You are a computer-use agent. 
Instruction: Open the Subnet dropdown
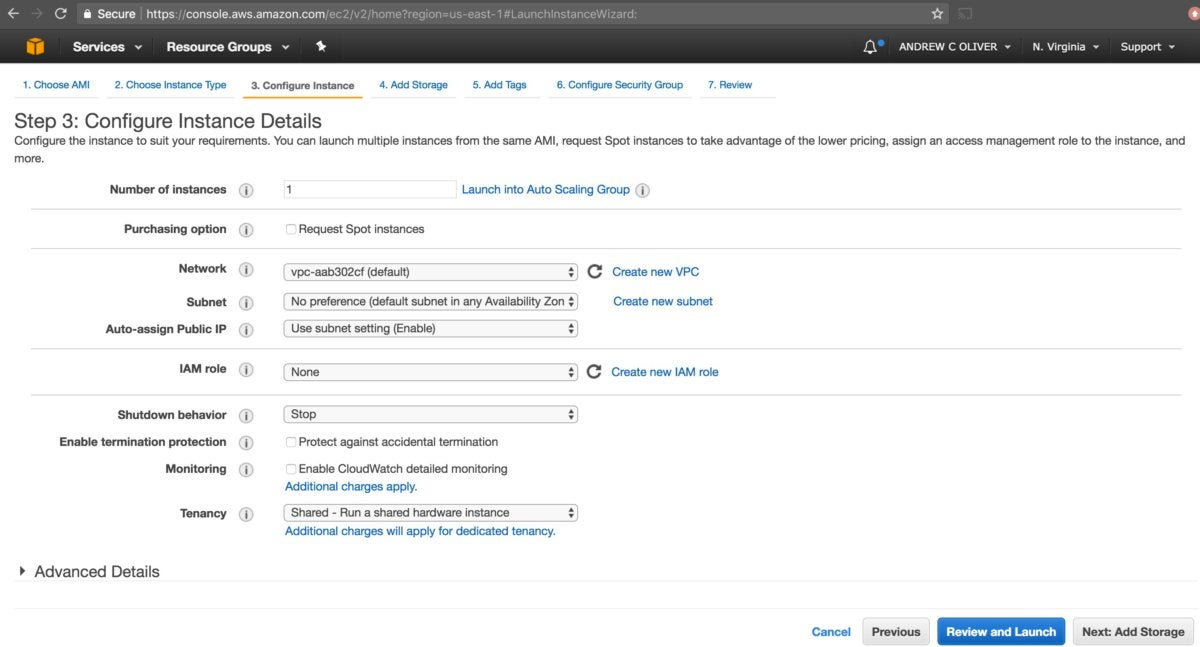click(x=431, y=301)
